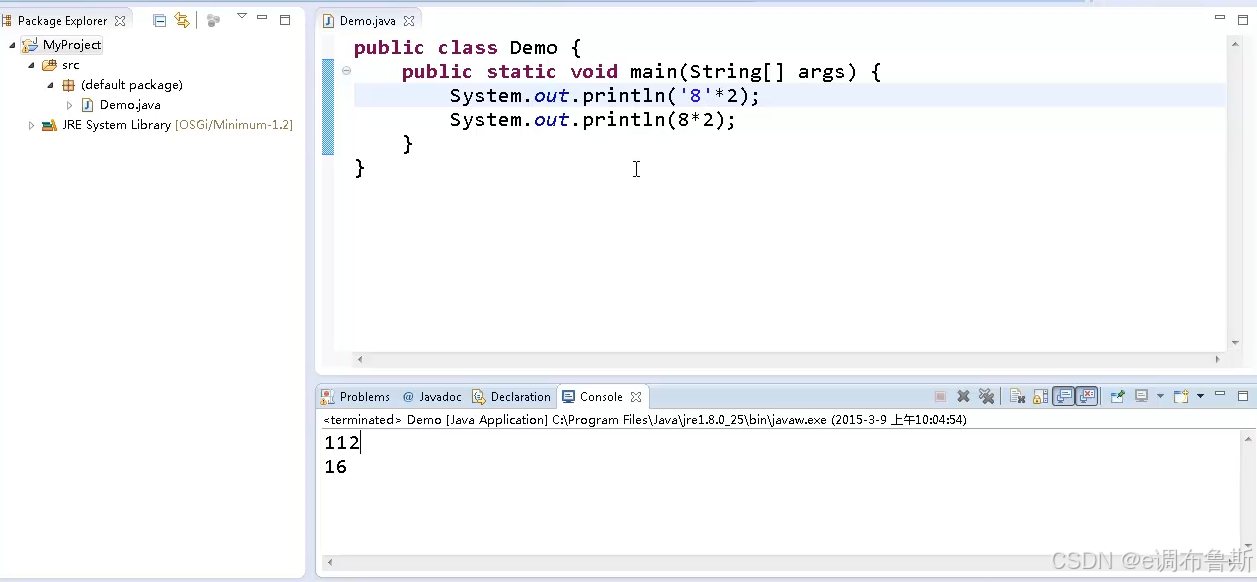This screenshot has height=582, width=1257.
Task: Open the Javadoc tab
Action: pyautogui.click(x=432, y=397)
